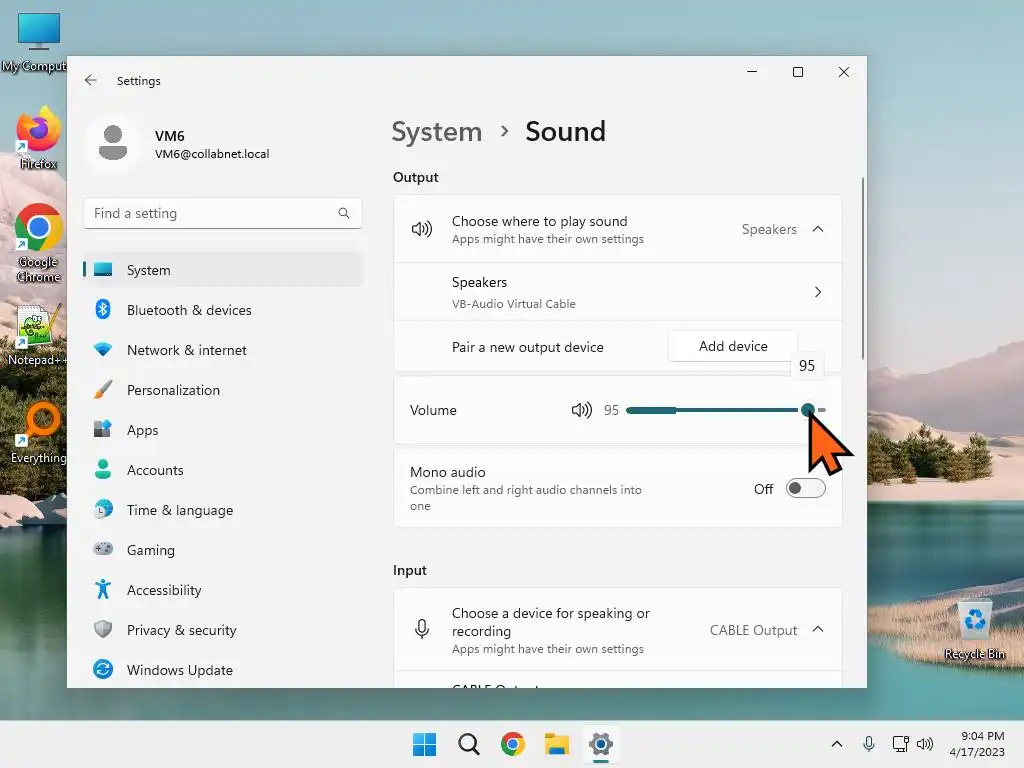Click the Find a setting search box
This screenshot has height=768, width=1024.
tap(223, 214)
